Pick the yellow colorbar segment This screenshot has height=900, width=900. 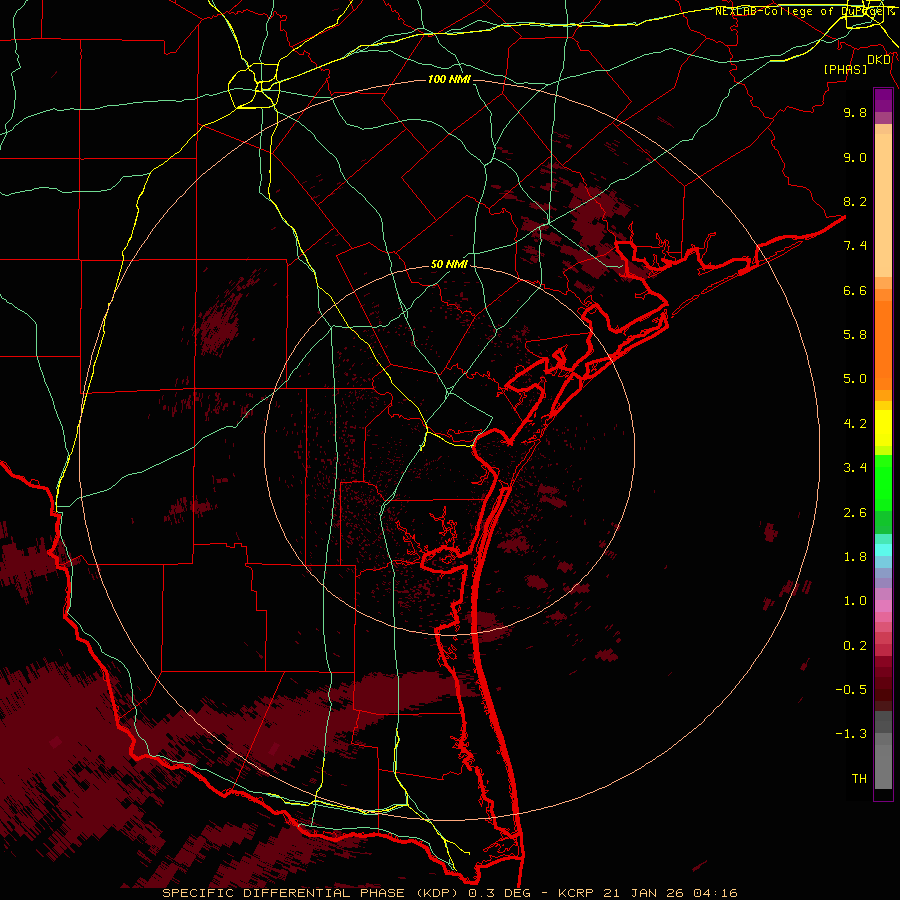(883, 428)
